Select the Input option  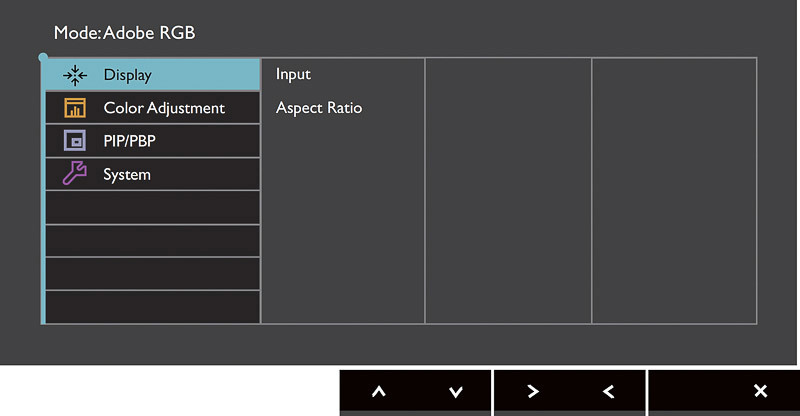pyautogui.click(x=293, y=75)
